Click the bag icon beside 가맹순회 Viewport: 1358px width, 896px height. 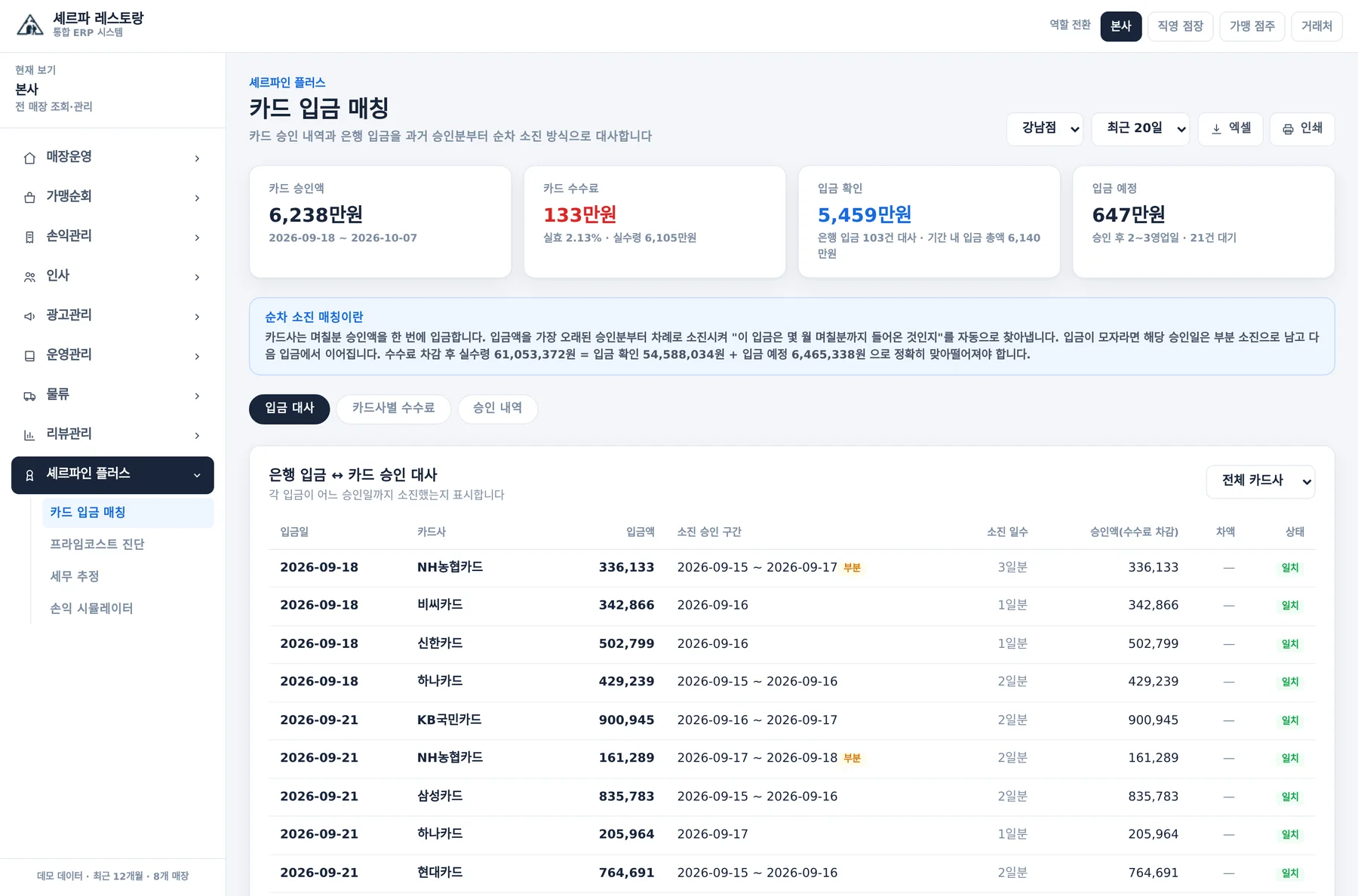(x=29, y=198)
